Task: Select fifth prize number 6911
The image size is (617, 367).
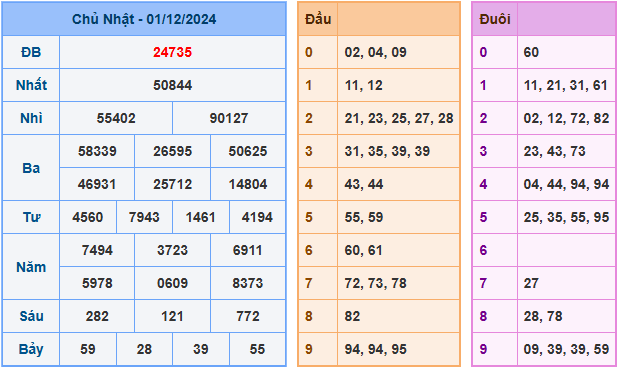Action: (x=248, y=251)
